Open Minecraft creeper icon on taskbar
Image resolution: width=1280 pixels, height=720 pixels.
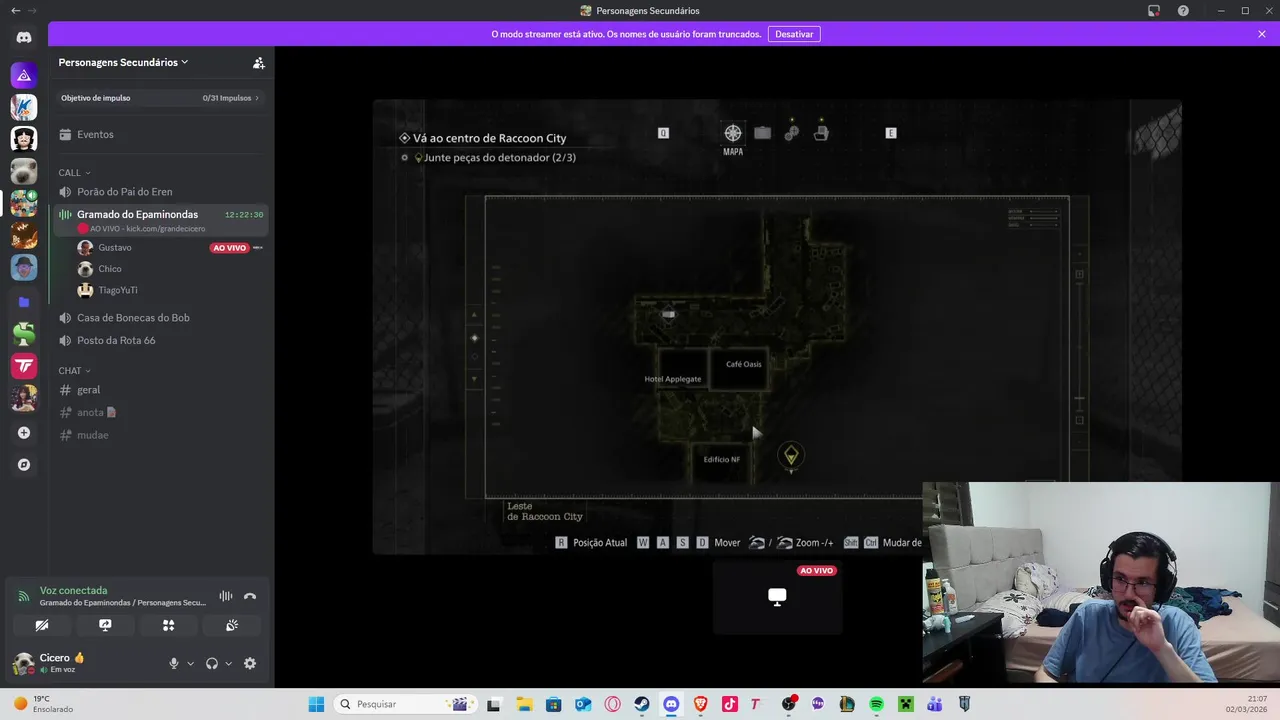pyautogui.click(x=905, y=704)
